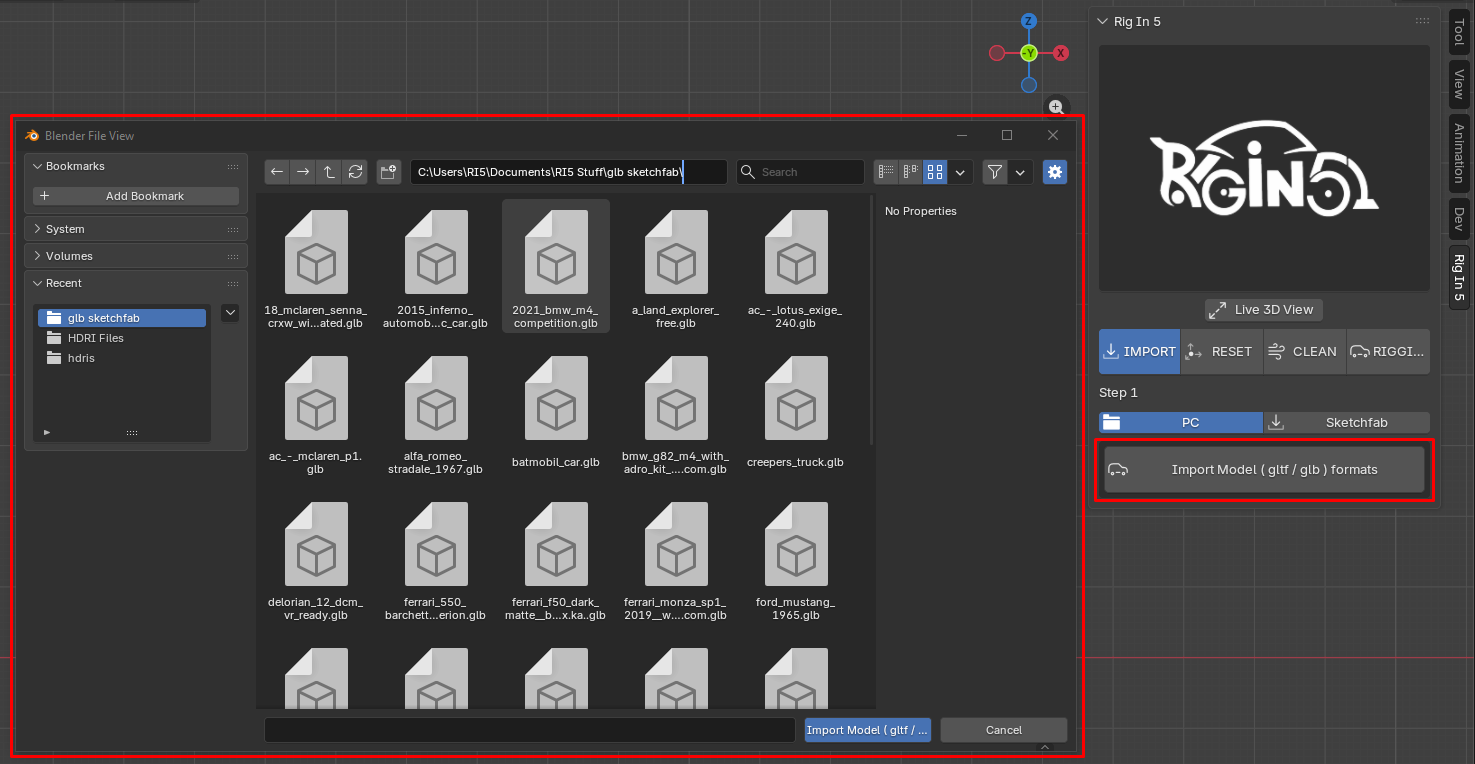Open recent list specials dropdown
This screenshot has width=1475, height=764.
(x=230, y=313)
